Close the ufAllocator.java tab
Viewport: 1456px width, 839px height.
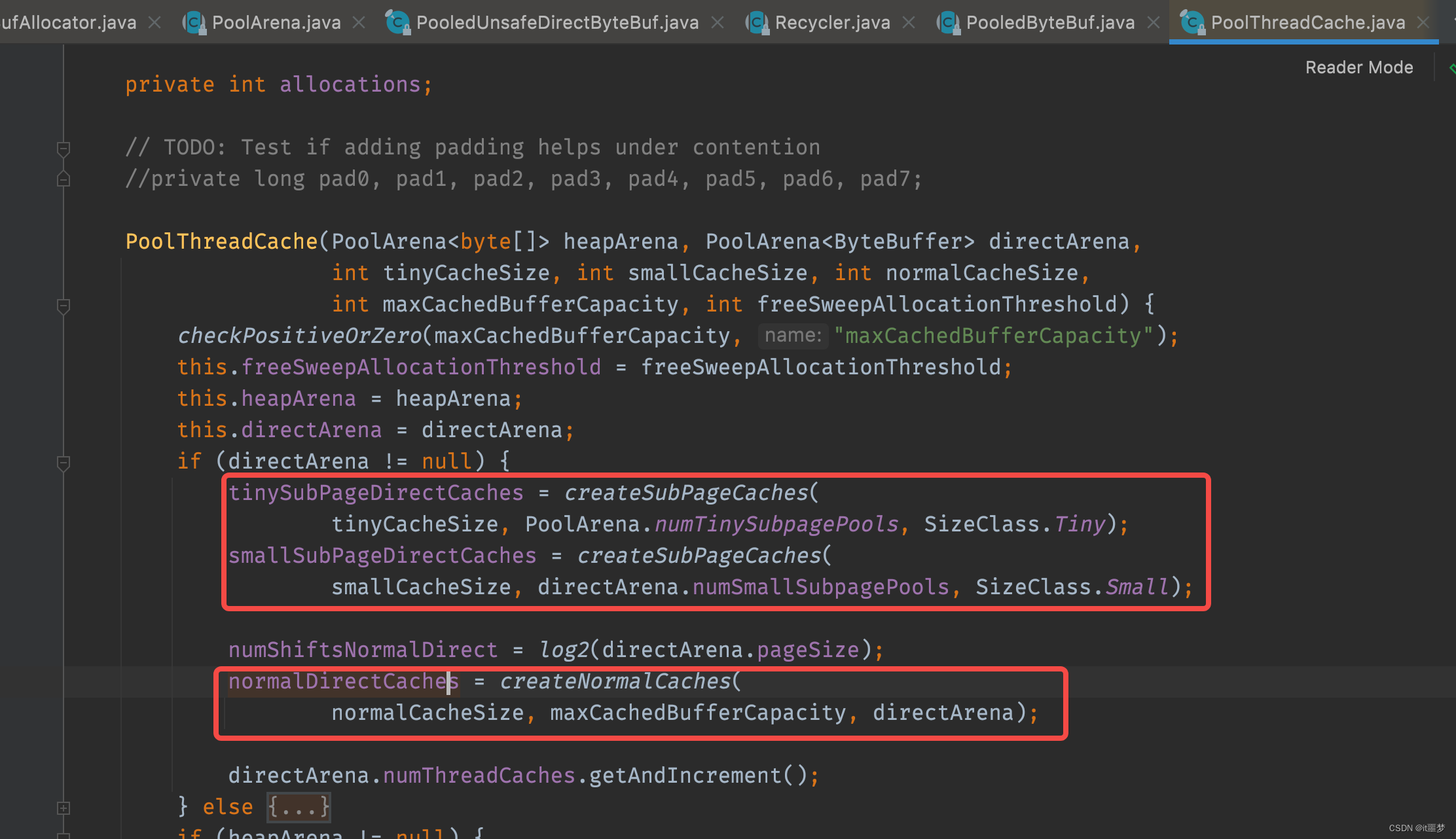pyautogui.click(x=155, y=22)
